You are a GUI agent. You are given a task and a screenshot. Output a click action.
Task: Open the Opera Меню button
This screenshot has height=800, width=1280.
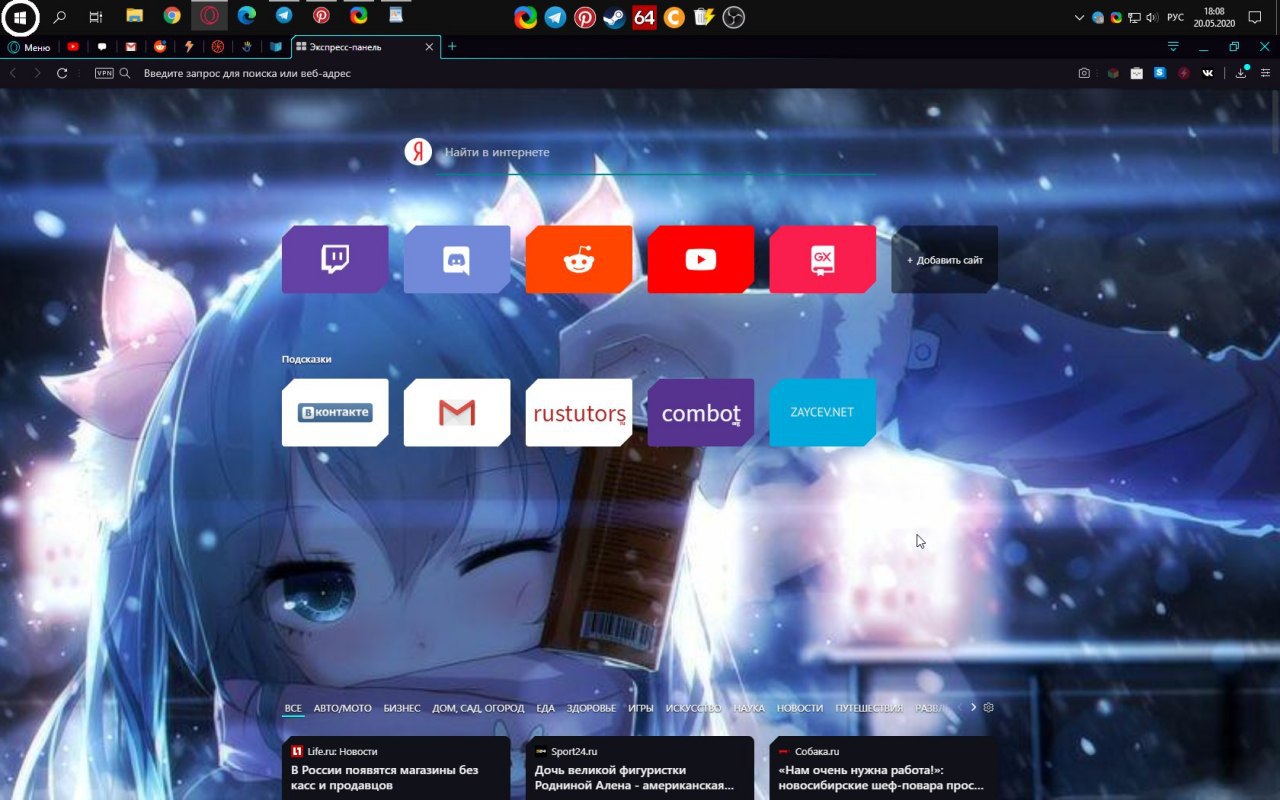pos(28,47)
